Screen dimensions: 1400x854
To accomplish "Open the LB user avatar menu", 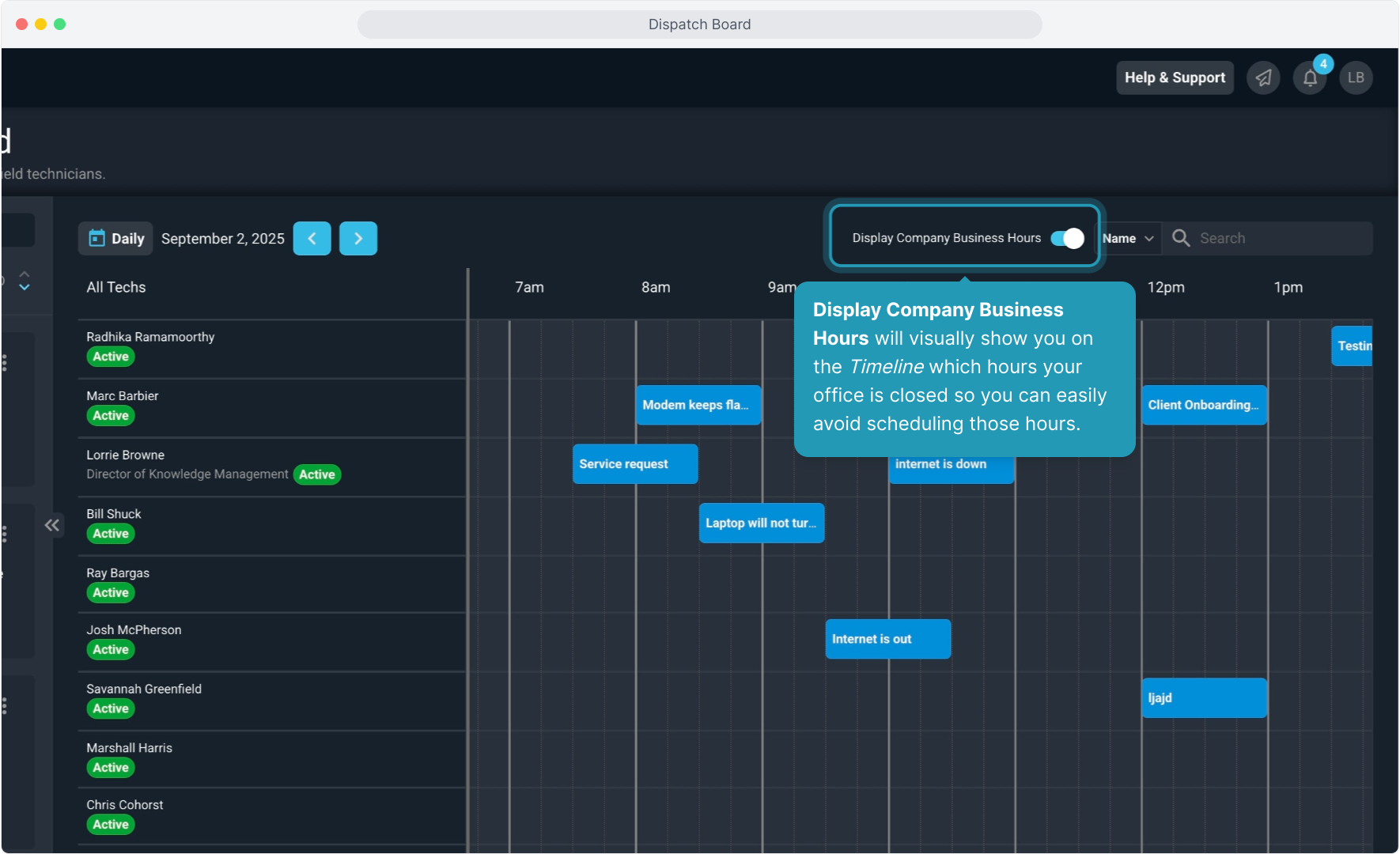I will (1356, 78).
